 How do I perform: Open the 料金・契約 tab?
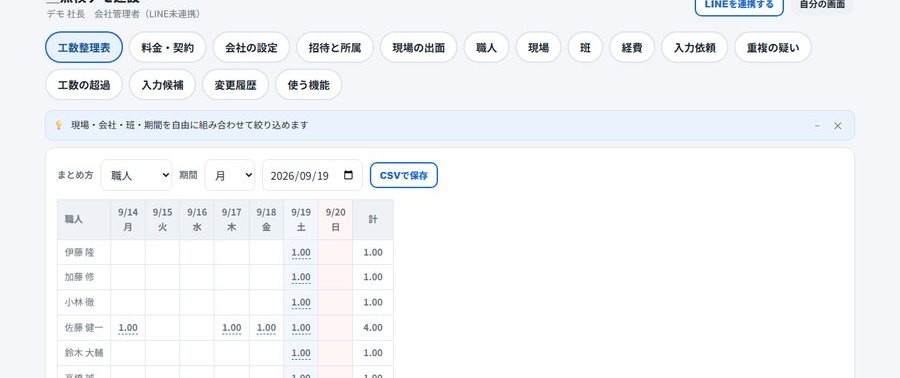click(168, 48)
